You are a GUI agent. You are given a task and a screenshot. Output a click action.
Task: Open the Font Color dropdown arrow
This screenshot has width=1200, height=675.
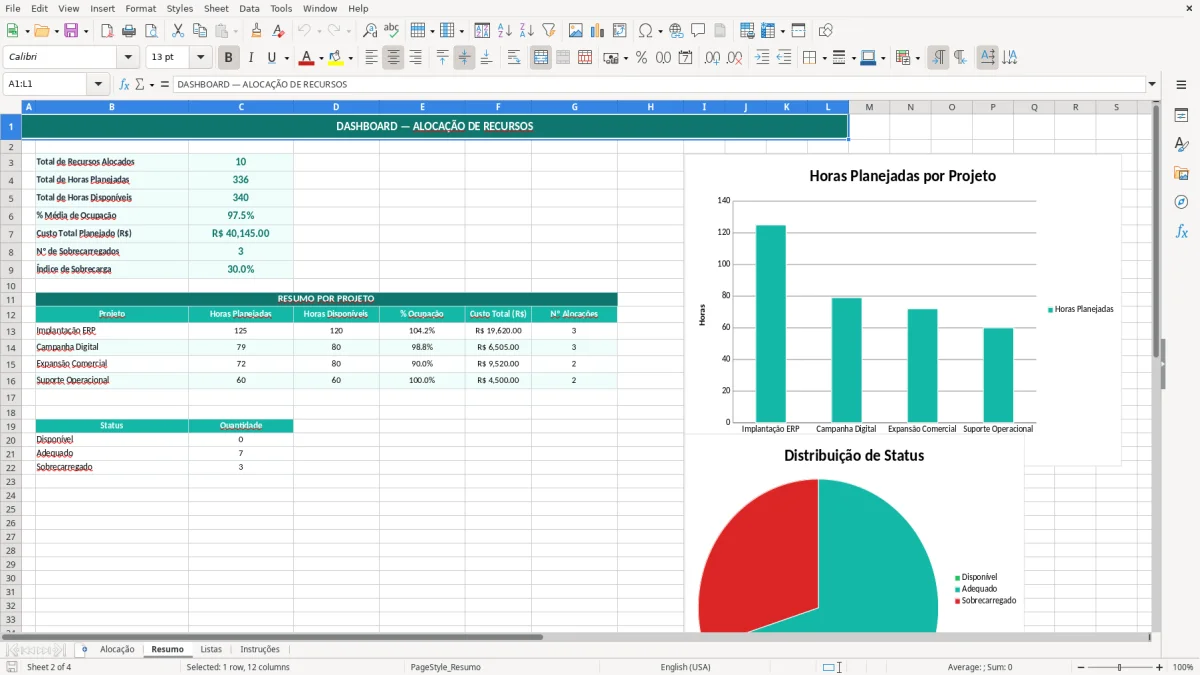tap(320, 58)
